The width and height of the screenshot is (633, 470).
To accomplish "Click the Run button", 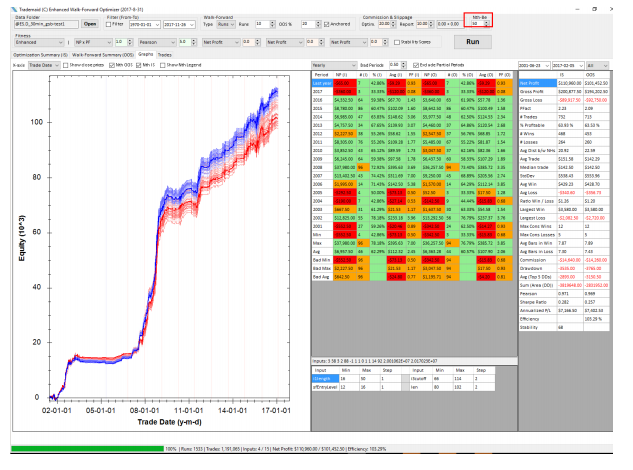I will (475, 43).
